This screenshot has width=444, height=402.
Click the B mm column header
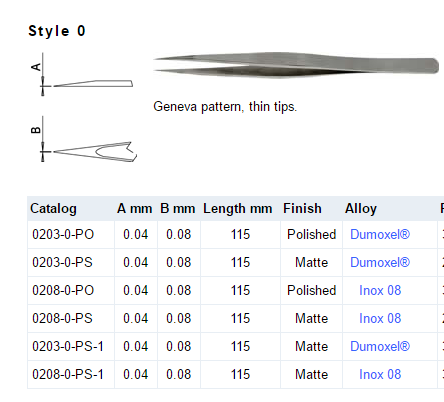pos(178,209)
